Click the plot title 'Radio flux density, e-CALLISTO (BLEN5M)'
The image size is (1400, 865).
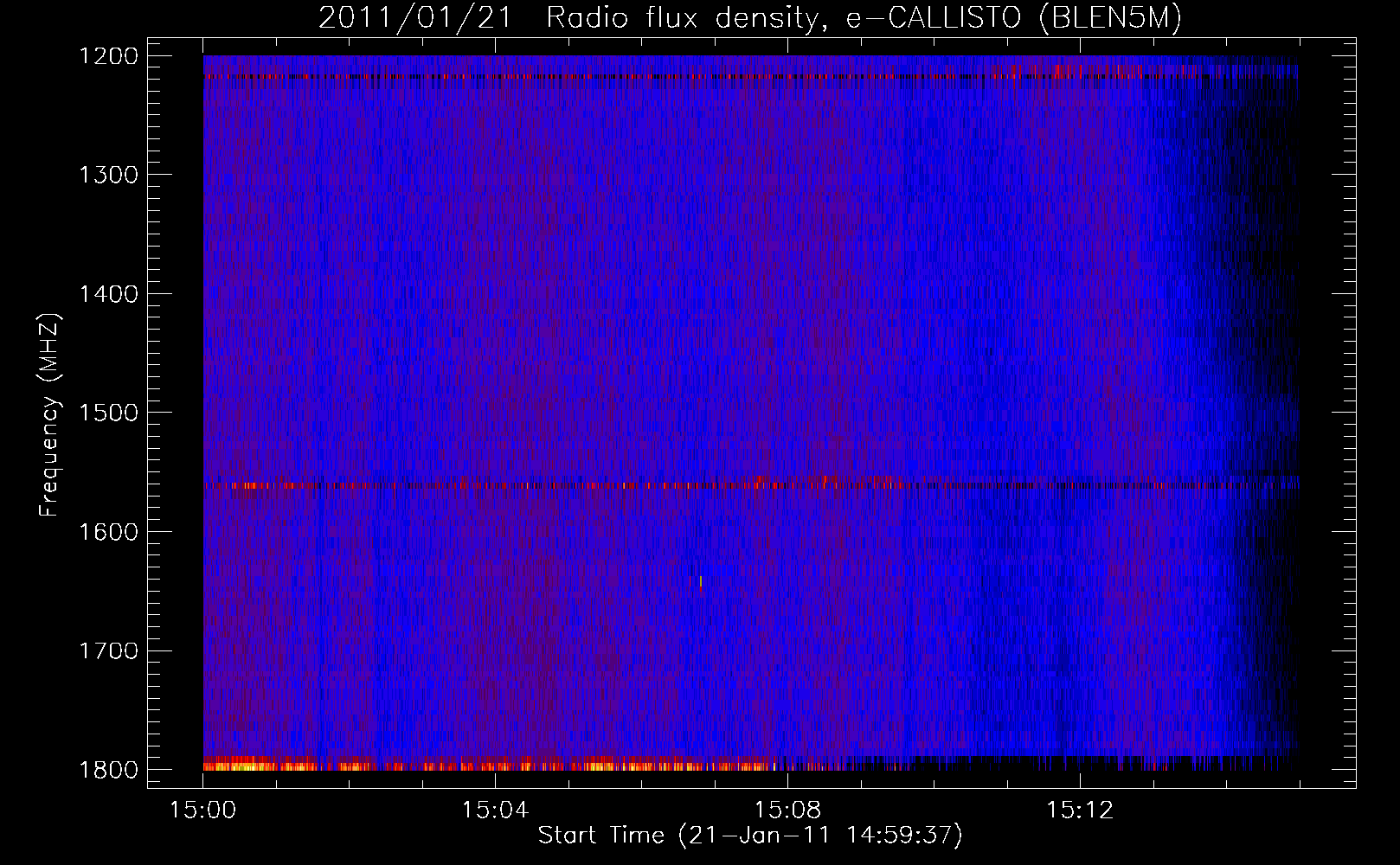pyautogui.click(x=864, y=18)
